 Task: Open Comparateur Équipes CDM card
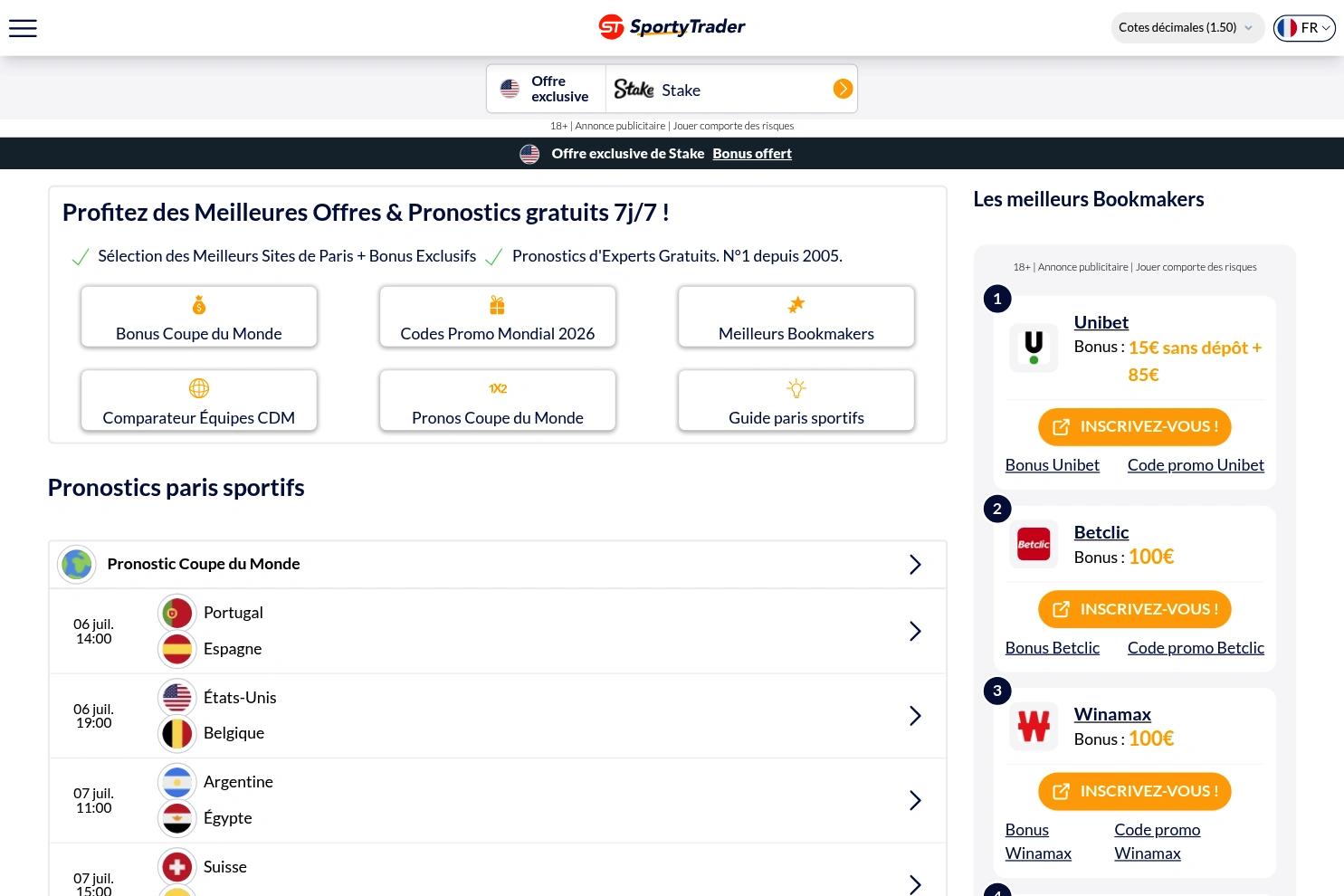pos(199,400)
